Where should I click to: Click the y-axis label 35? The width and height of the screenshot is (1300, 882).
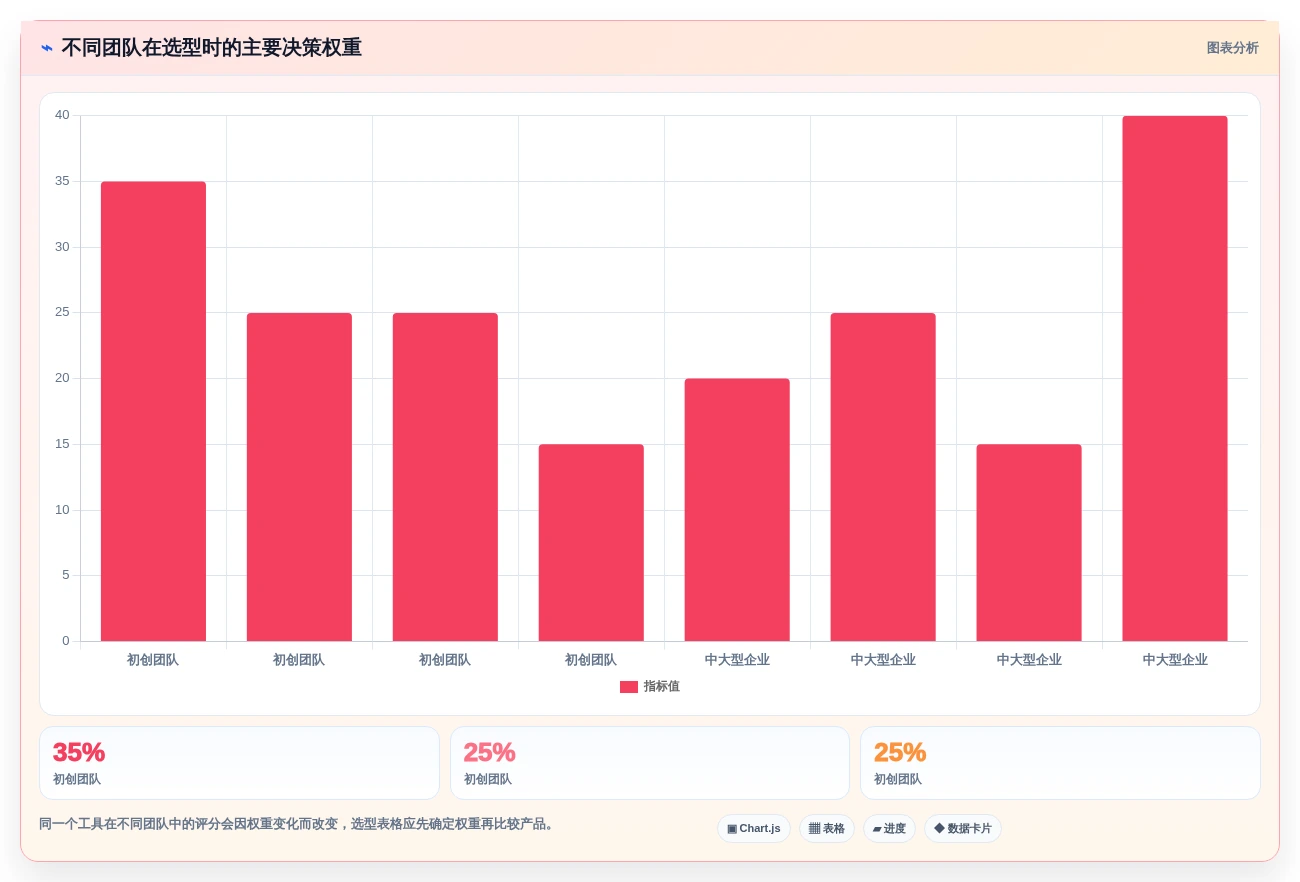click(62, 181)
